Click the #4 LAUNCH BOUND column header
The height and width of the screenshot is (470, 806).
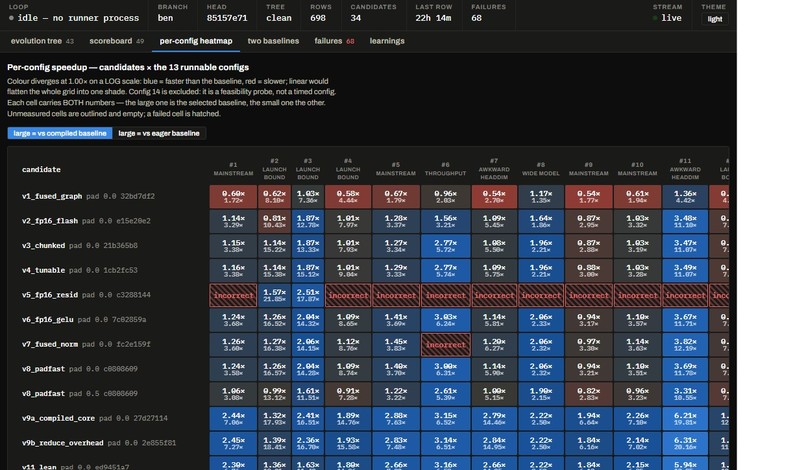[x=347, y=169]
